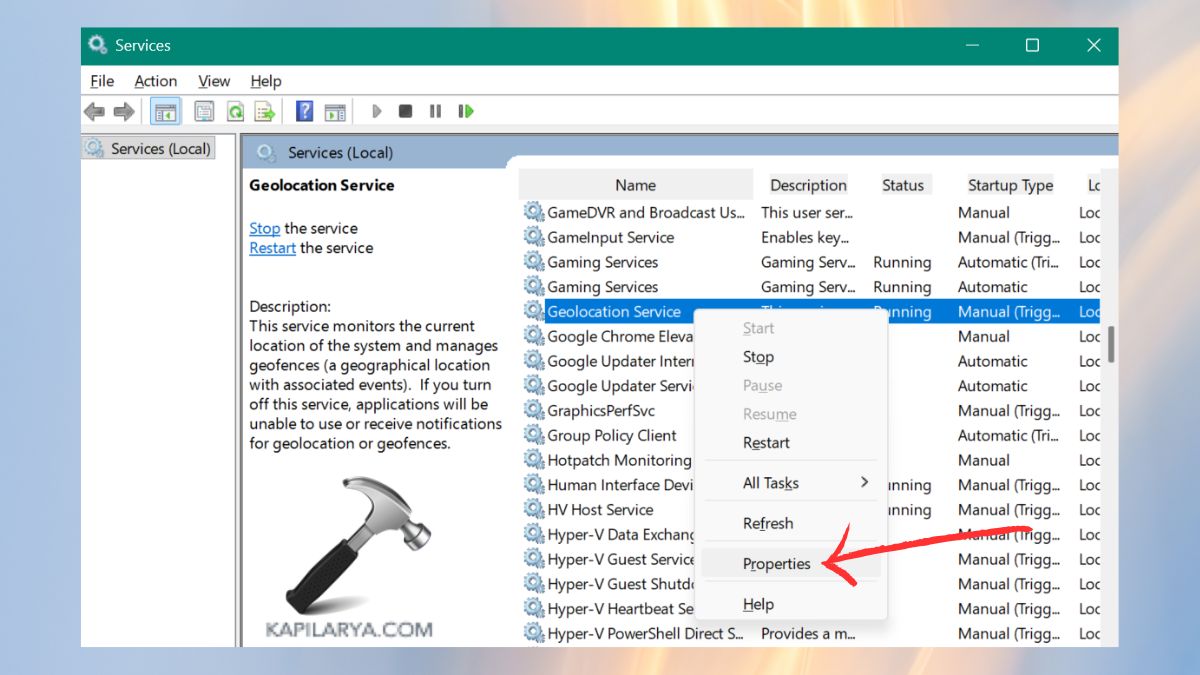Click the Back arrow in toolbar

[94, 112]
